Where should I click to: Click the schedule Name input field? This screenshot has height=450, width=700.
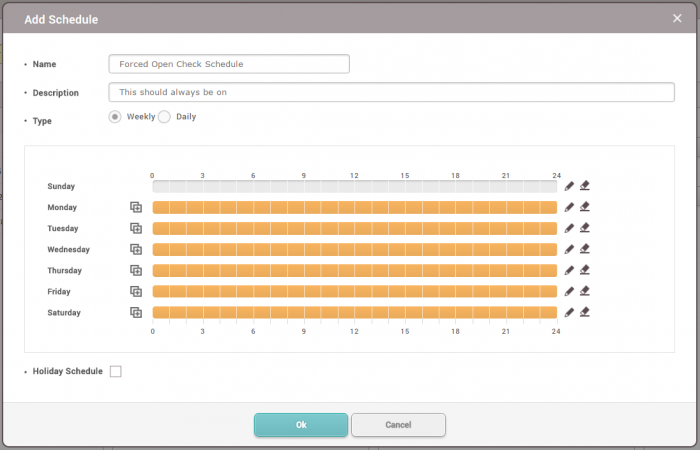229,64
